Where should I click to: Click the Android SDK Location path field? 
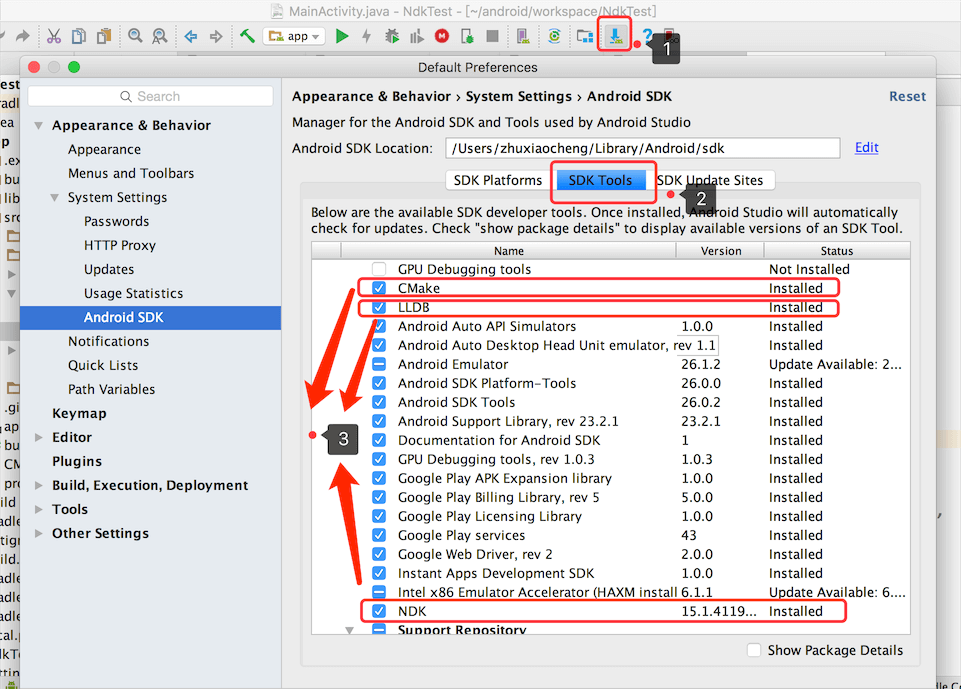pos(642,148)
